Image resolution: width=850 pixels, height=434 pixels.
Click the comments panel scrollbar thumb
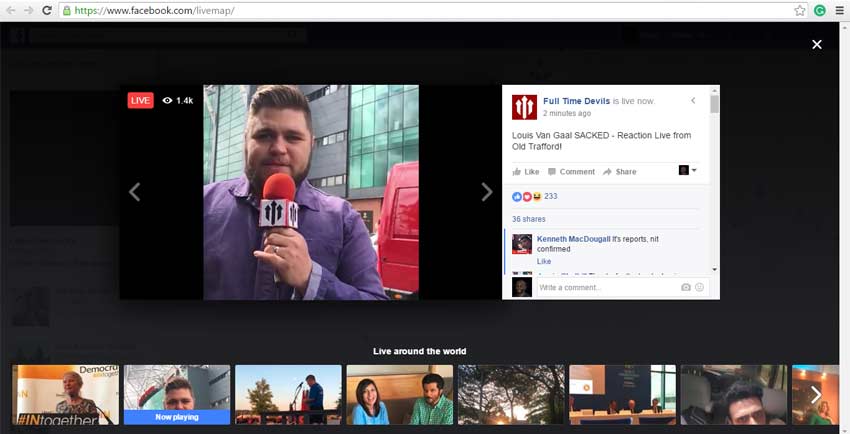(x=714, y=104)
